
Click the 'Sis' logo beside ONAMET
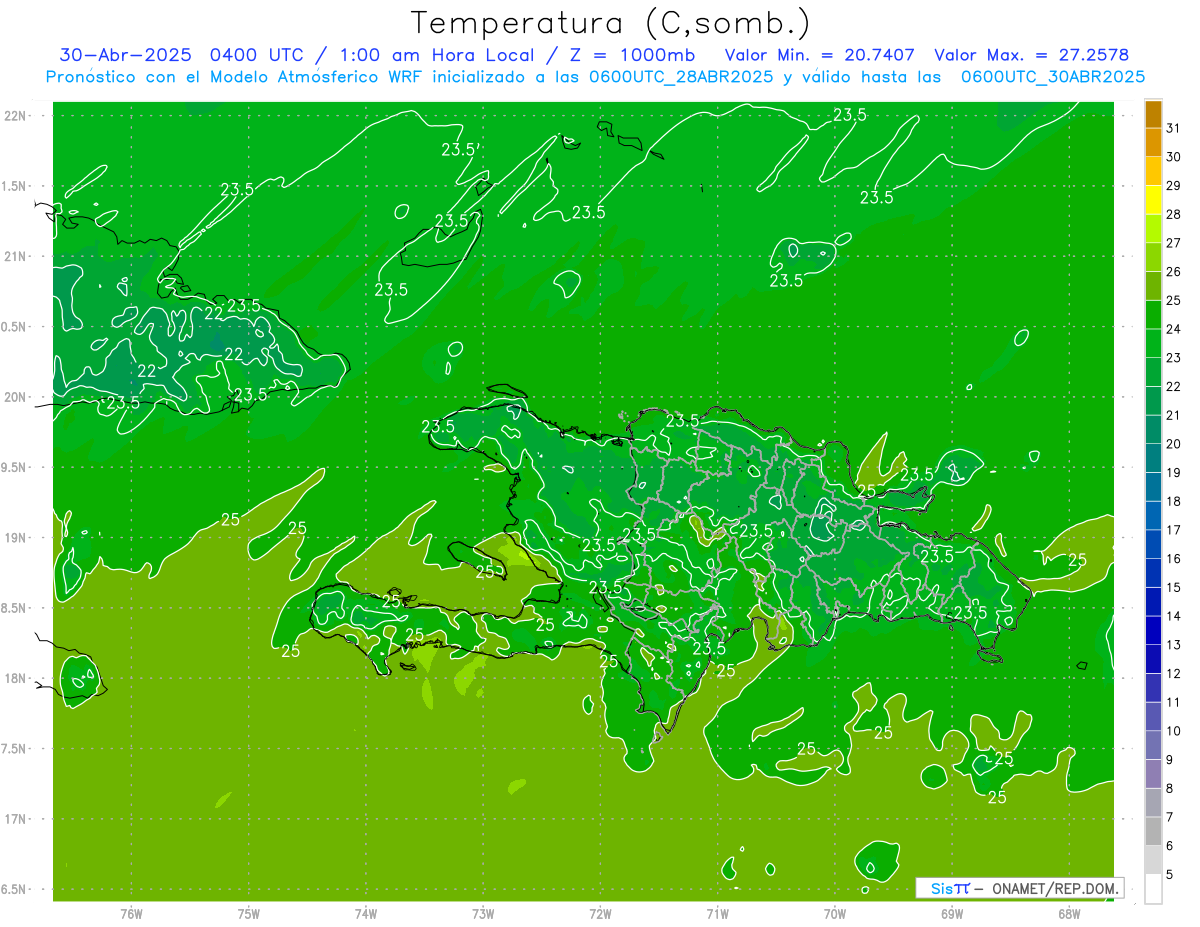pyautogui.click(x=942, y=888)
